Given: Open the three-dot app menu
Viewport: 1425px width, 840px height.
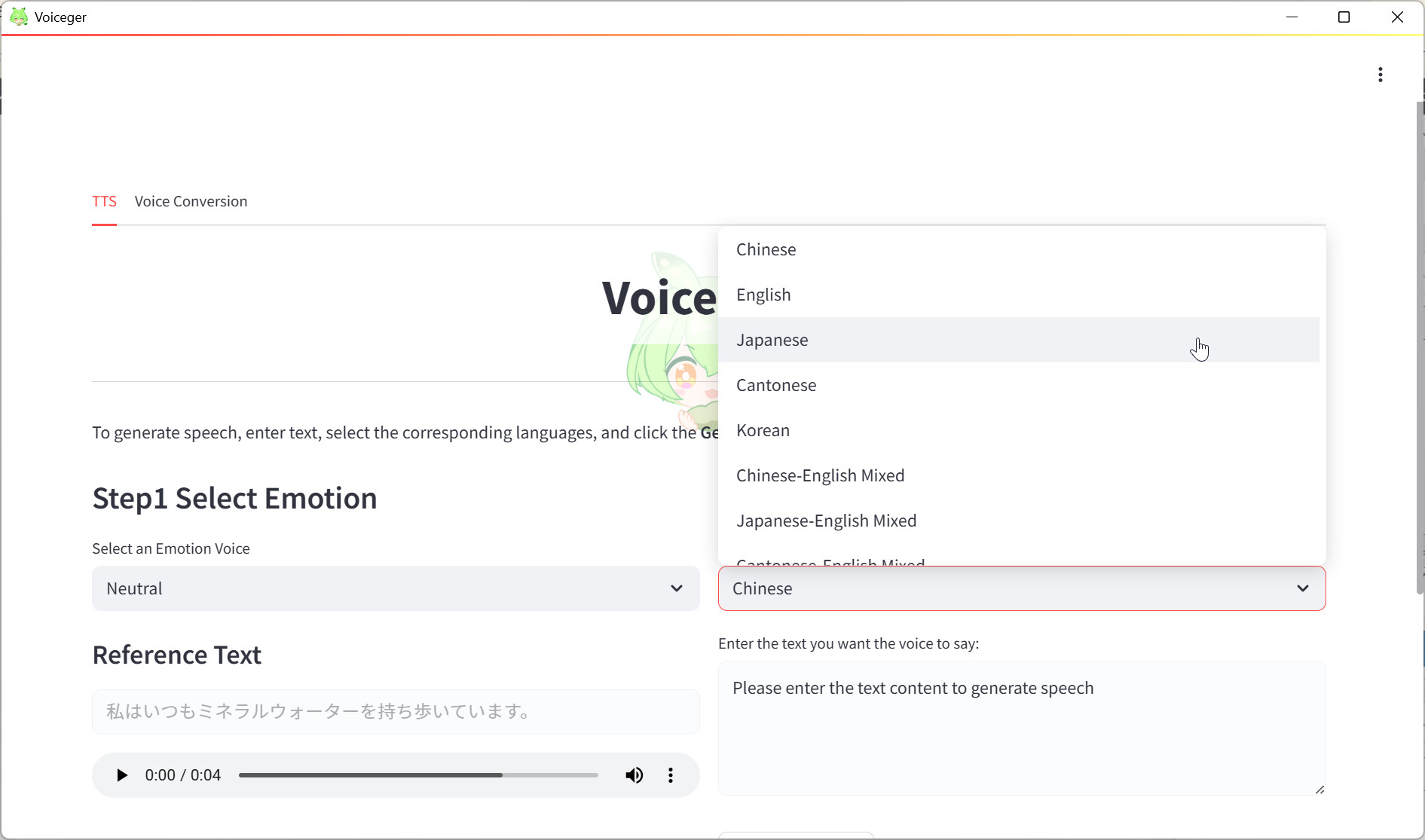Looking at the screenshot, I should (1380, 75).
